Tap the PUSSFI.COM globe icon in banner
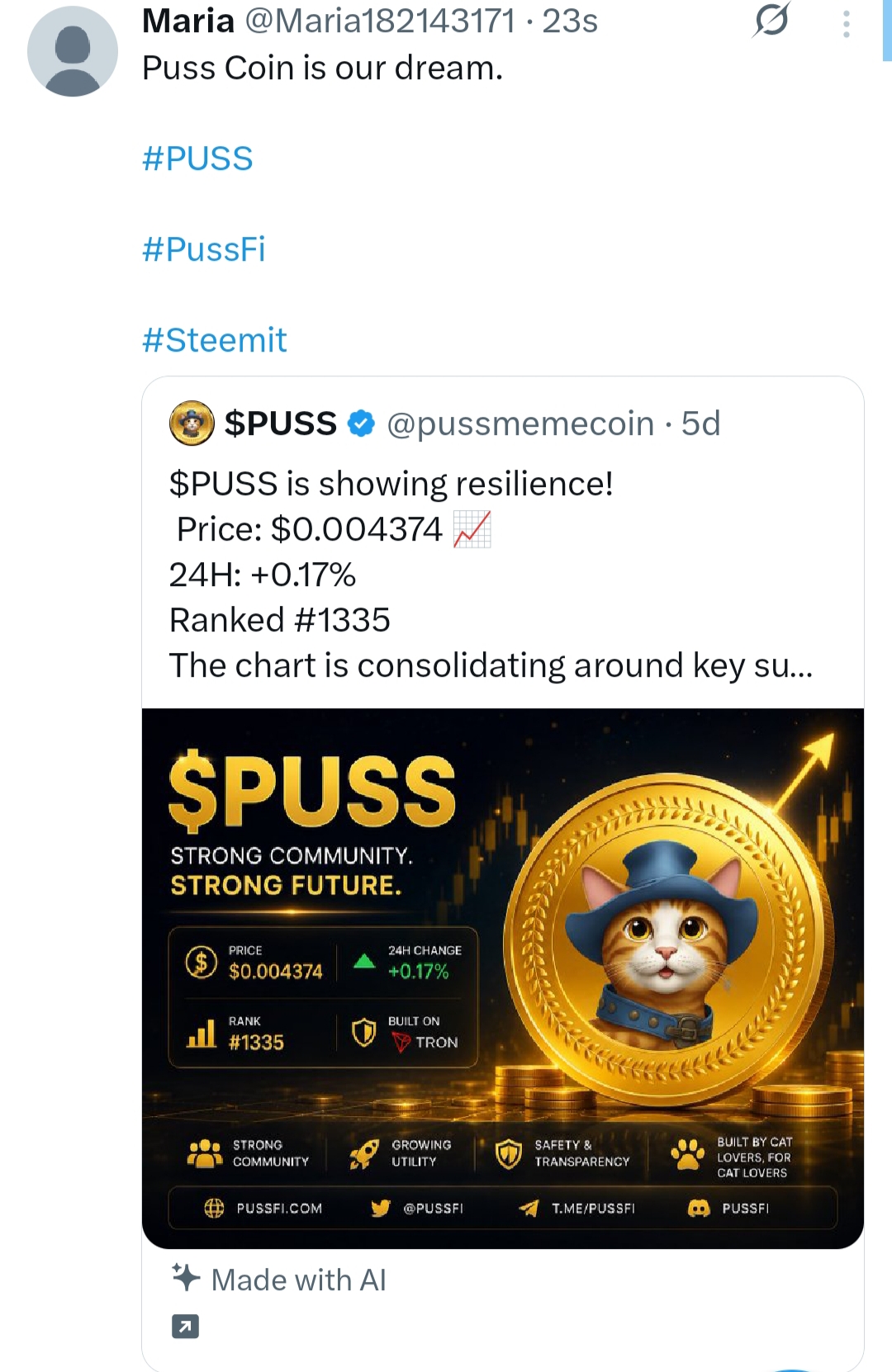 (214, 1209)
